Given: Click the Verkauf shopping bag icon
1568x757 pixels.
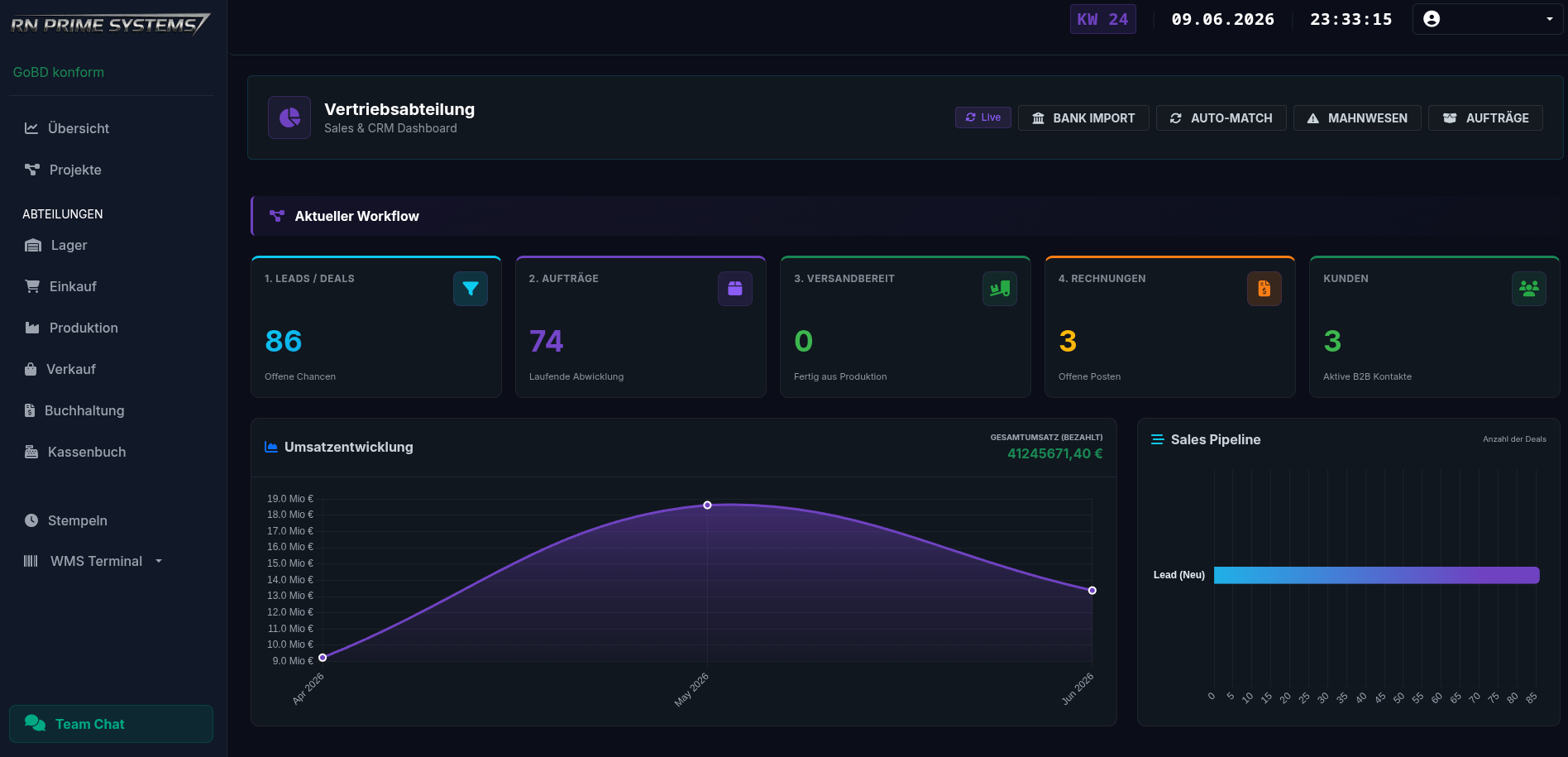Looking at the screenshot, I should tap(31, 369).
